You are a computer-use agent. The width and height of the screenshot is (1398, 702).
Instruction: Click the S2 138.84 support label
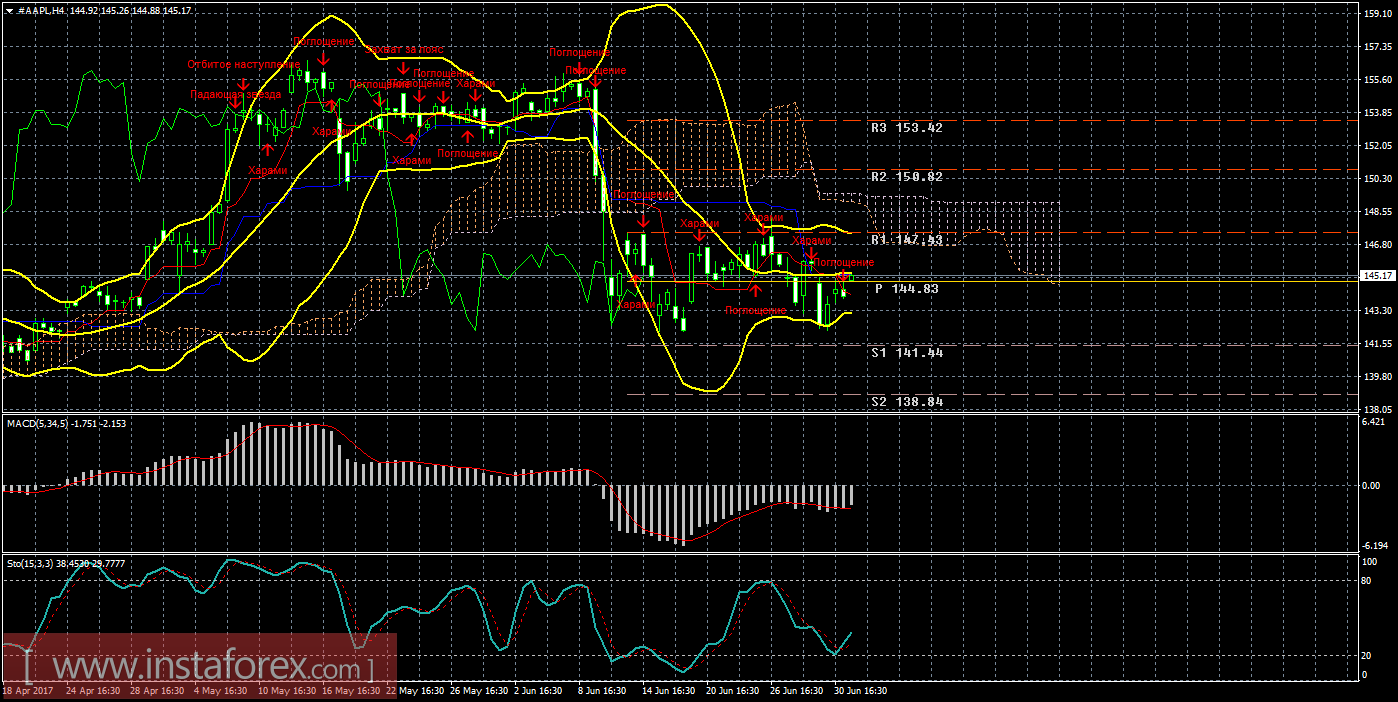pyautogui.click(x=906, y=401)
